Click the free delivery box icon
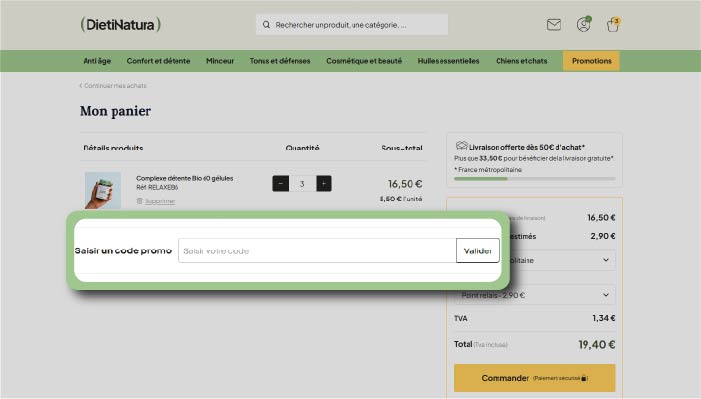 461,146
